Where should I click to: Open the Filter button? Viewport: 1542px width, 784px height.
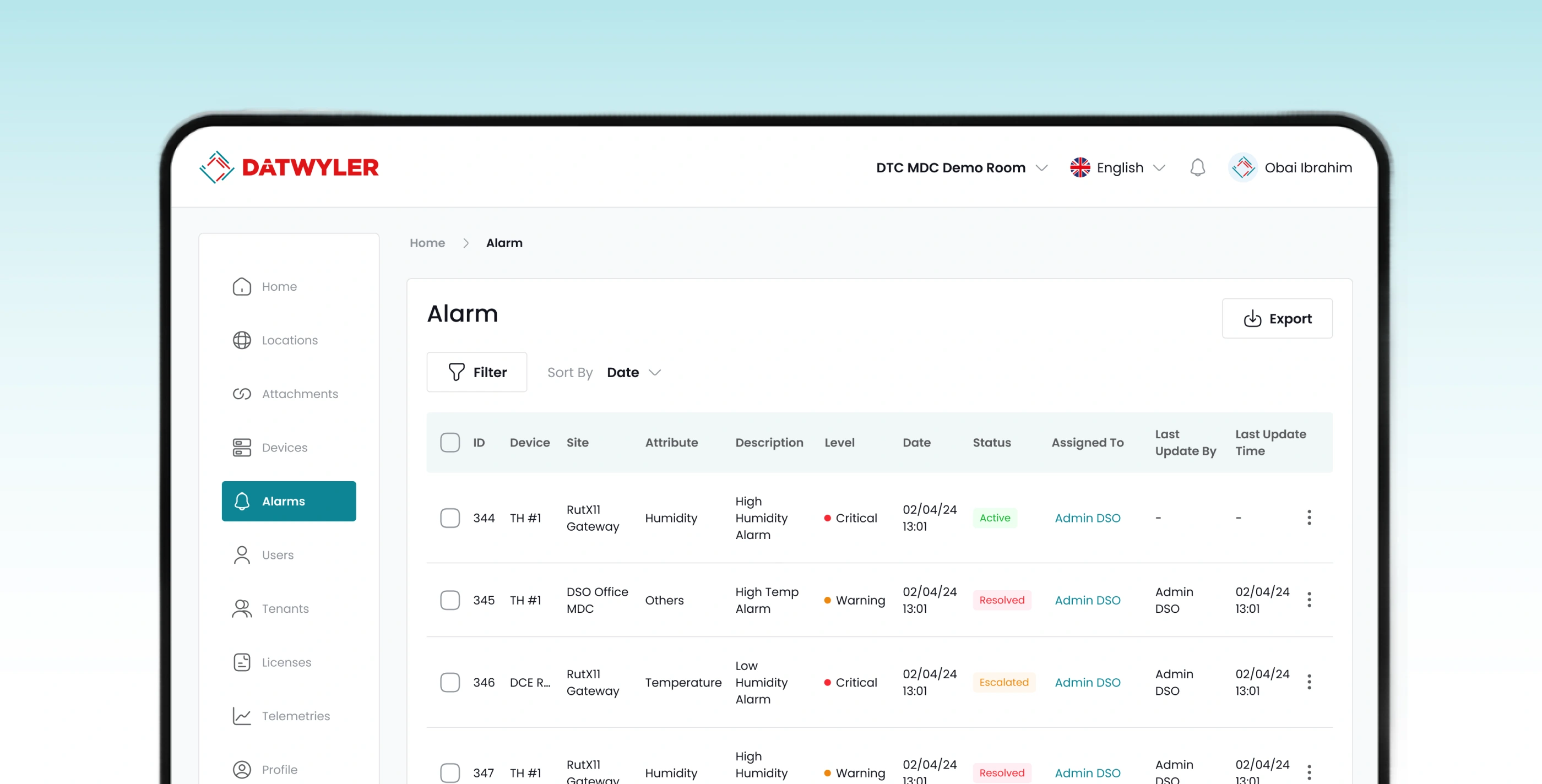pos(476,372)
